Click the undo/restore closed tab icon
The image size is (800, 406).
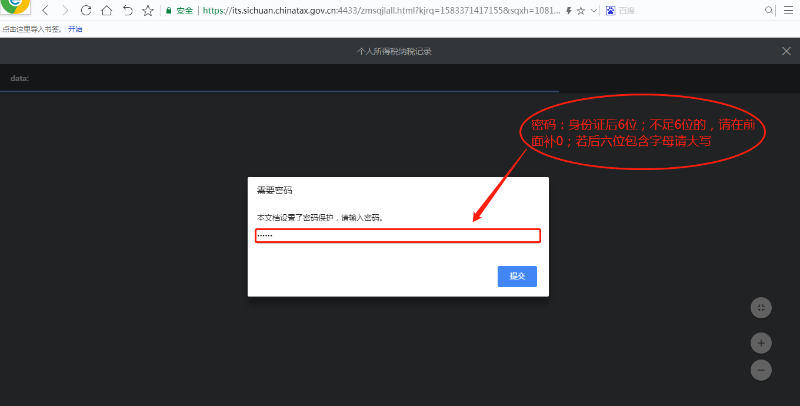(127, 10)
